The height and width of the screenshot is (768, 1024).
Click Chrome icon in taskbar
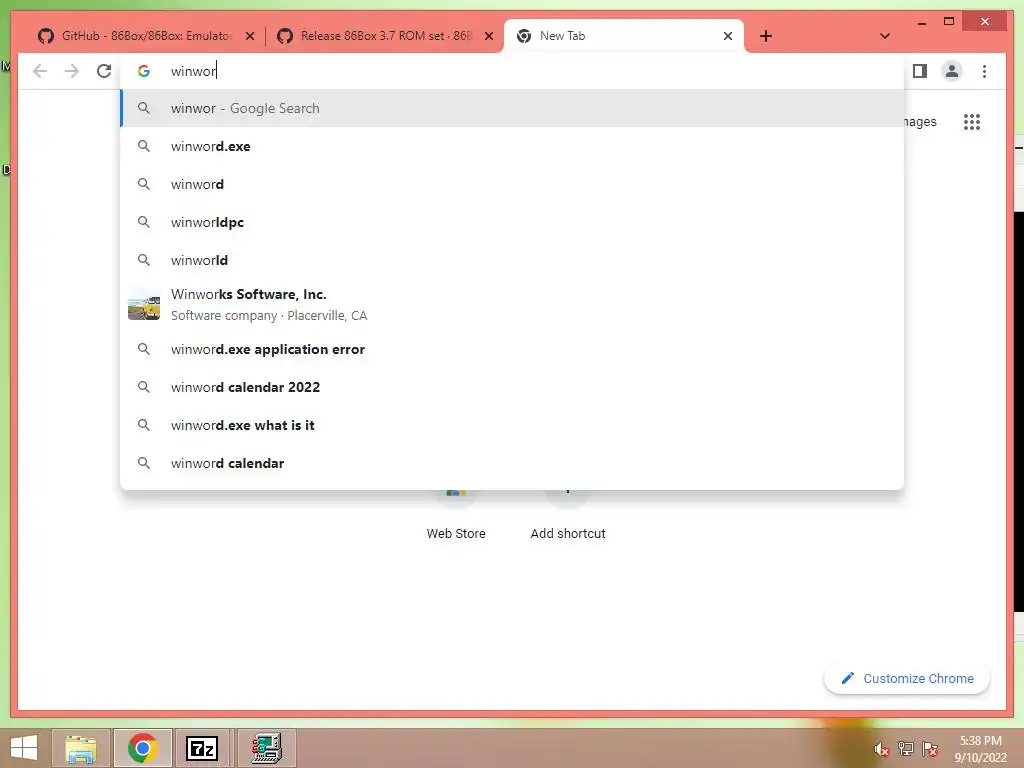coord(142,748)
